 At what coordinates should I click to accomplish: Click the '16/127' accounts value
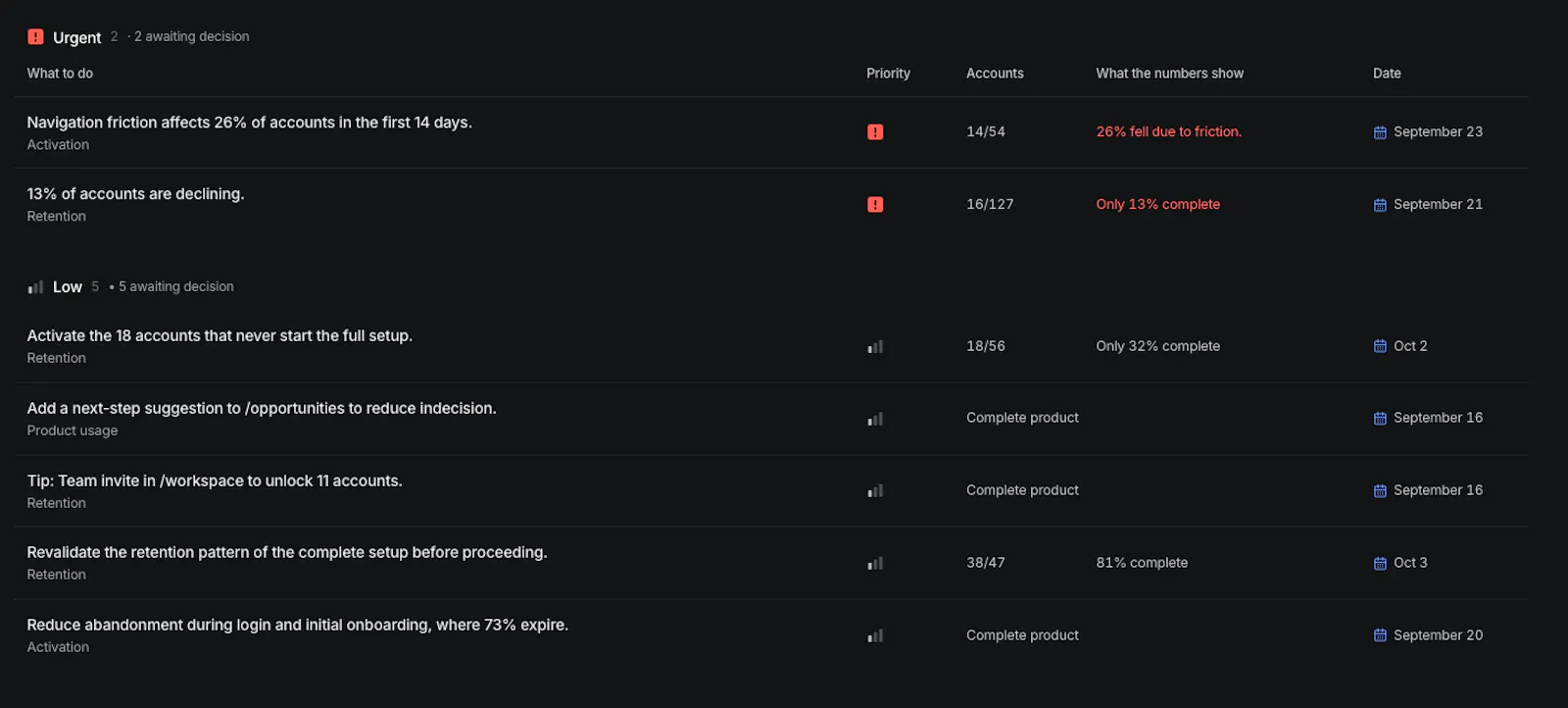pyautogui.click(x=990, y=204)
